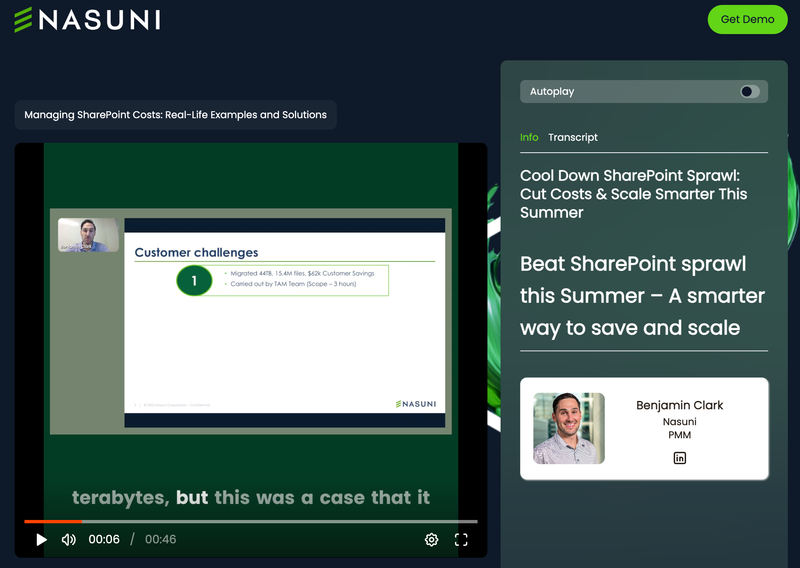Click the video caption text
800x568 pixels.
(x=251, y=498)
